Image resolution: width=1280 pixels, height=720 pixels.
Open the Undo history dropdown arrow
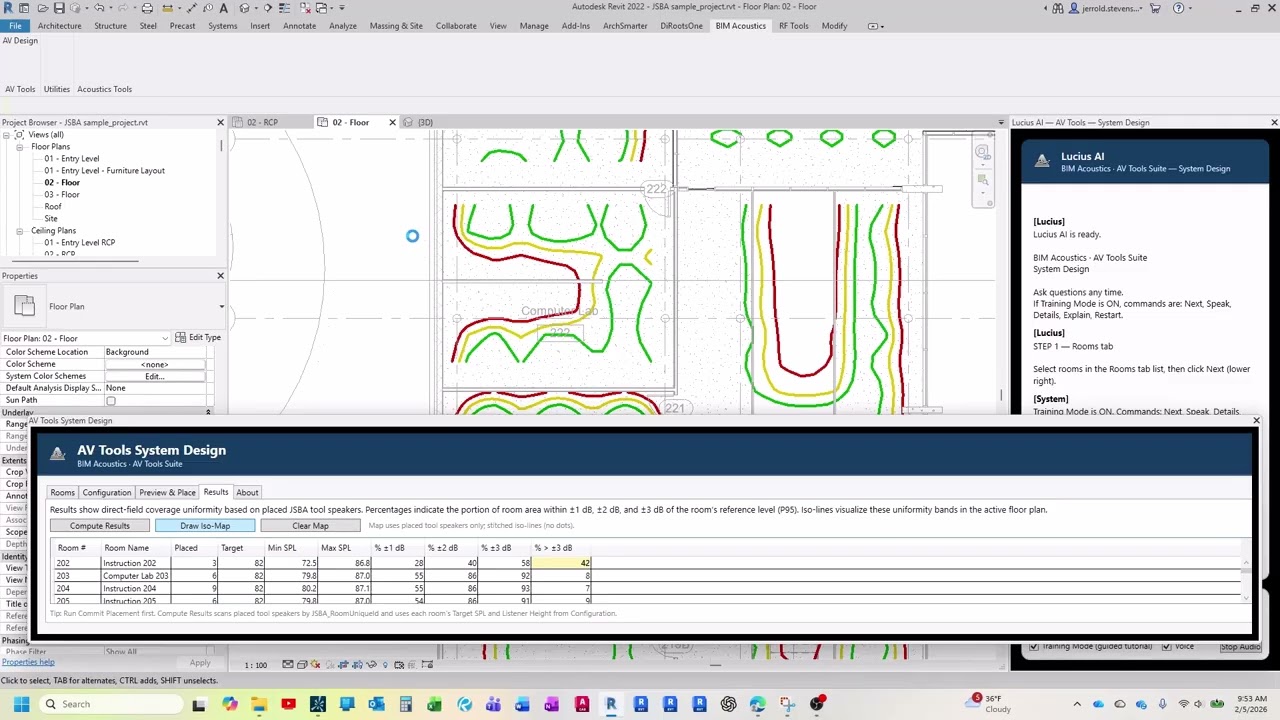(111, 8)
